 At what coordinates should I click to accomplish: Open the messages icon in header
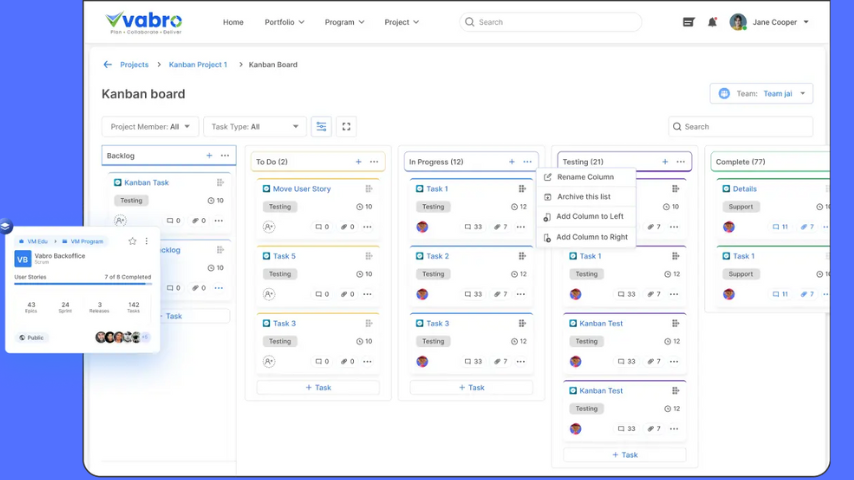coord(688,22)
